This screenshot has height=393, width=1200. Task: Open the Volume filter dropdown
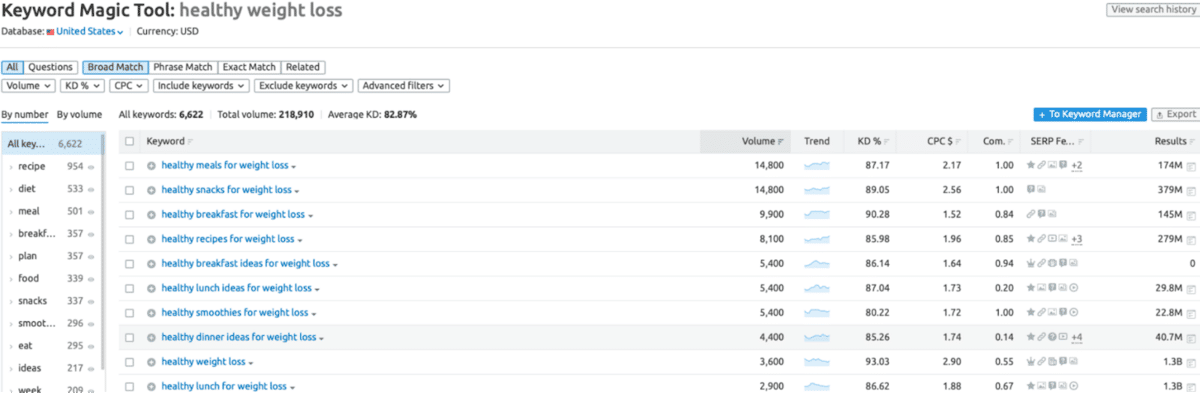click(x=28, y=86)
